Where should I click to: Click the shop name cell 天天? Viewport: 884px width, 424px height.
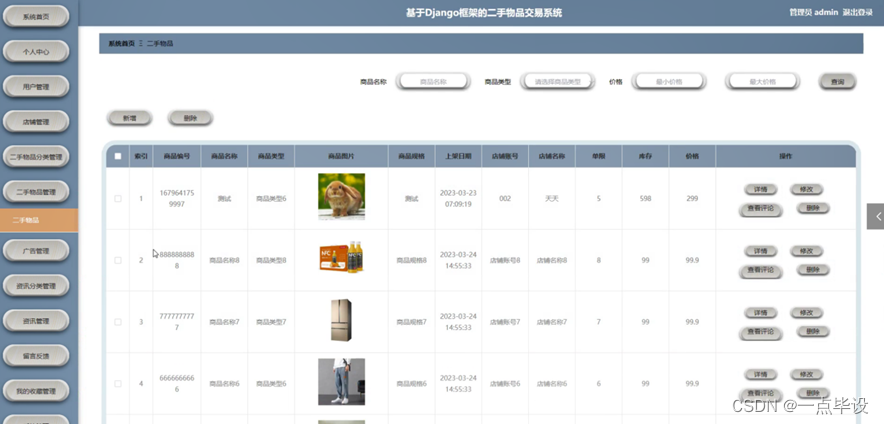tap(552, 198)
